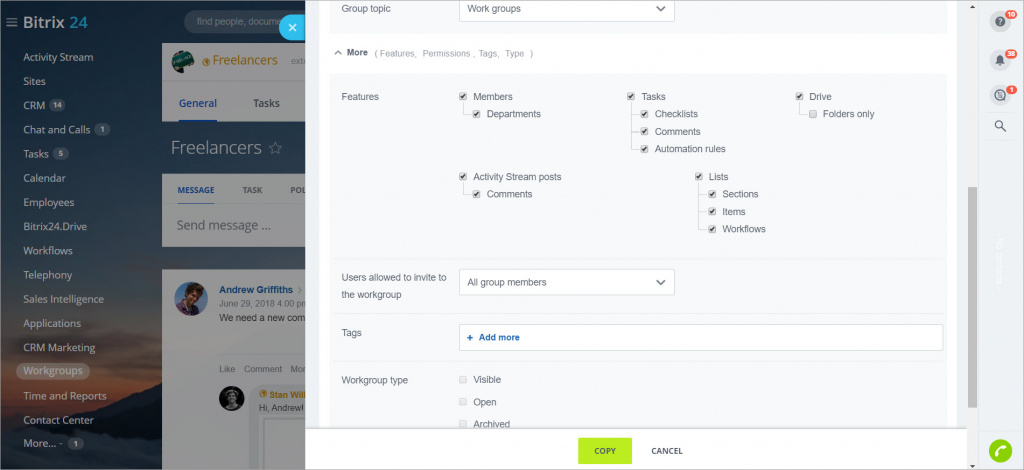
Task: Click the green phone call button
Action: (x=1000, y=451)
